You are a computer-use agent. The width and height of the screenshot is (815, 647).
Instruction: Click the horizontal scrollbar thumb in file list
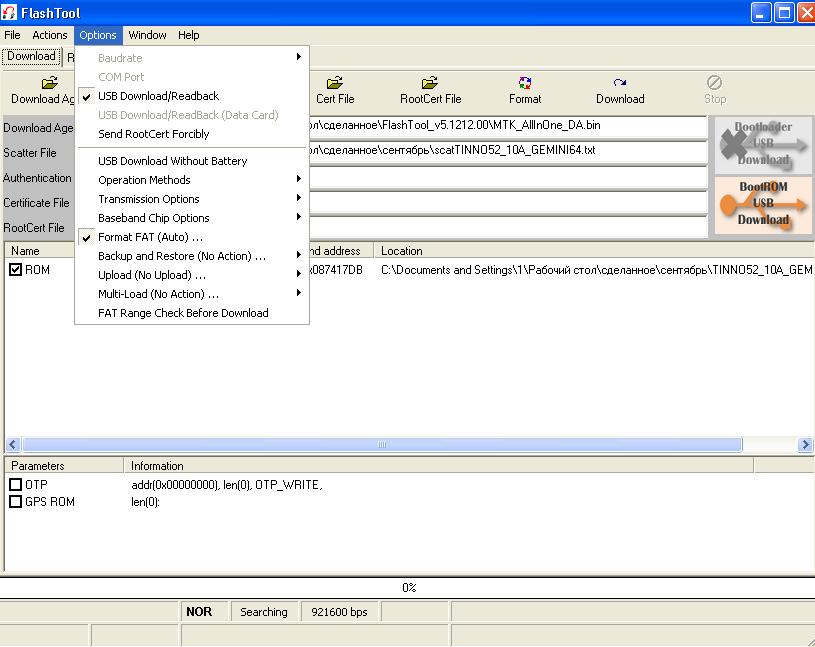(x=382, y=445)
